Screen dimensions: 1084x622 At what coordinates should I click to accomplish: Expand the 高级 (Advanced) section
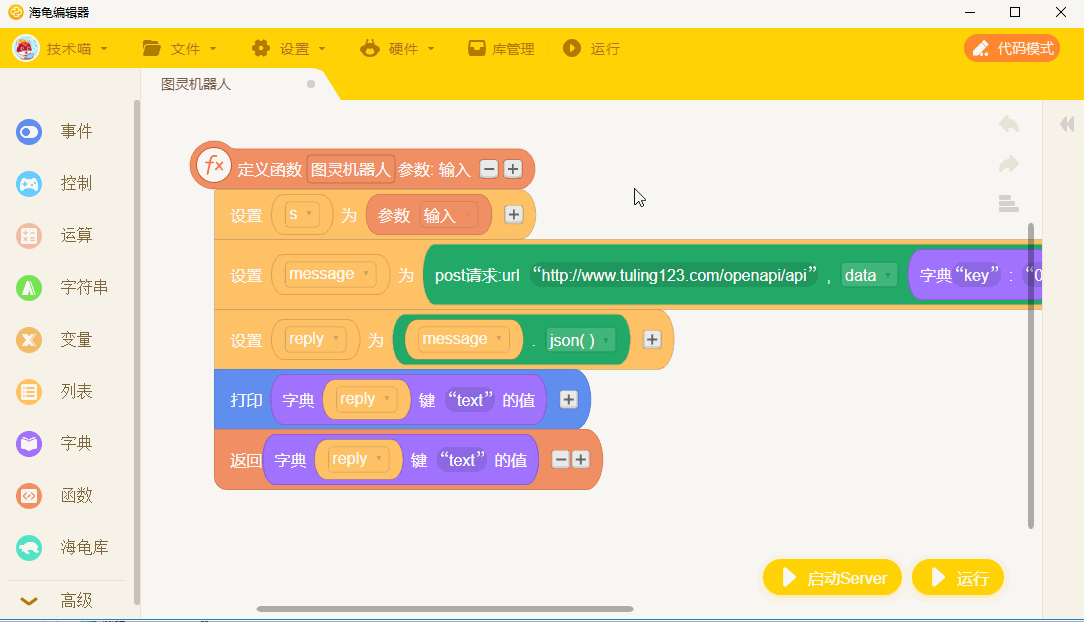click(x=62, y=601)
